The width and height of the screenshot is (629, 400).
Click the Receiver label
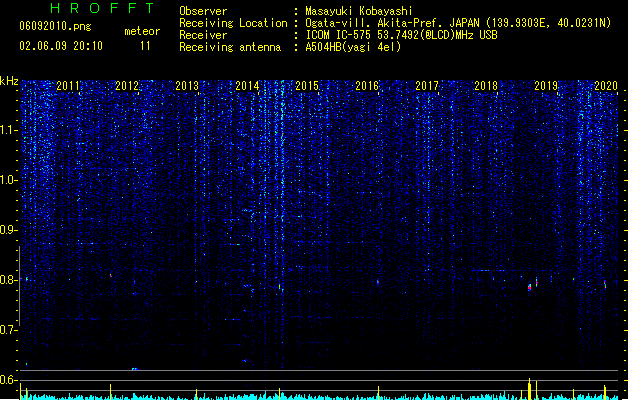pos(203,35)
